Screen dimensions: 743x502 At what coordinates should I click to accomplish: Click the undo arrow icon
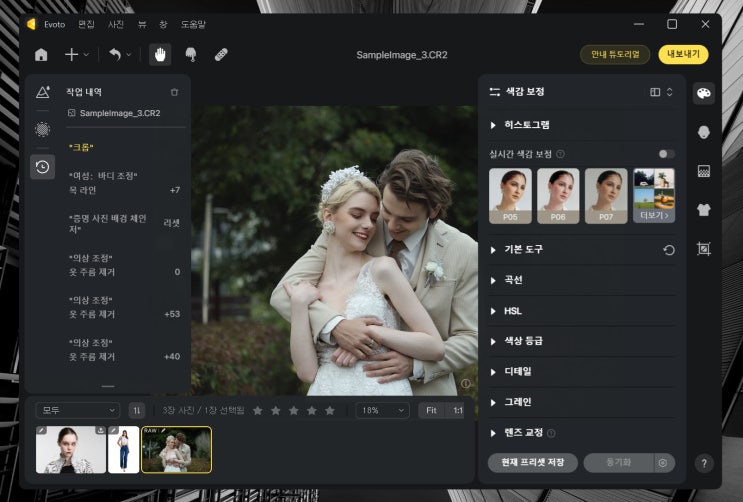[x=115, y=55]
